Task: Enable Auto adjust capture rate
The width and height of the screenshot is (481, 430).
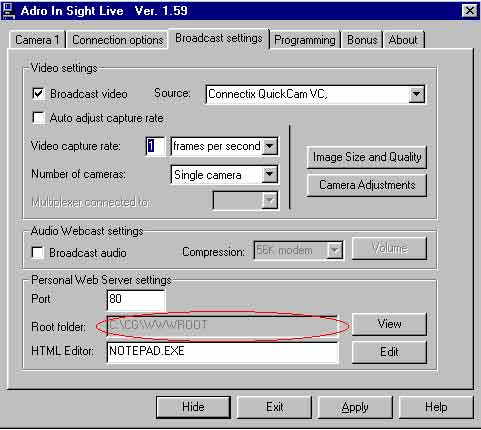Action: coord(38,118)
